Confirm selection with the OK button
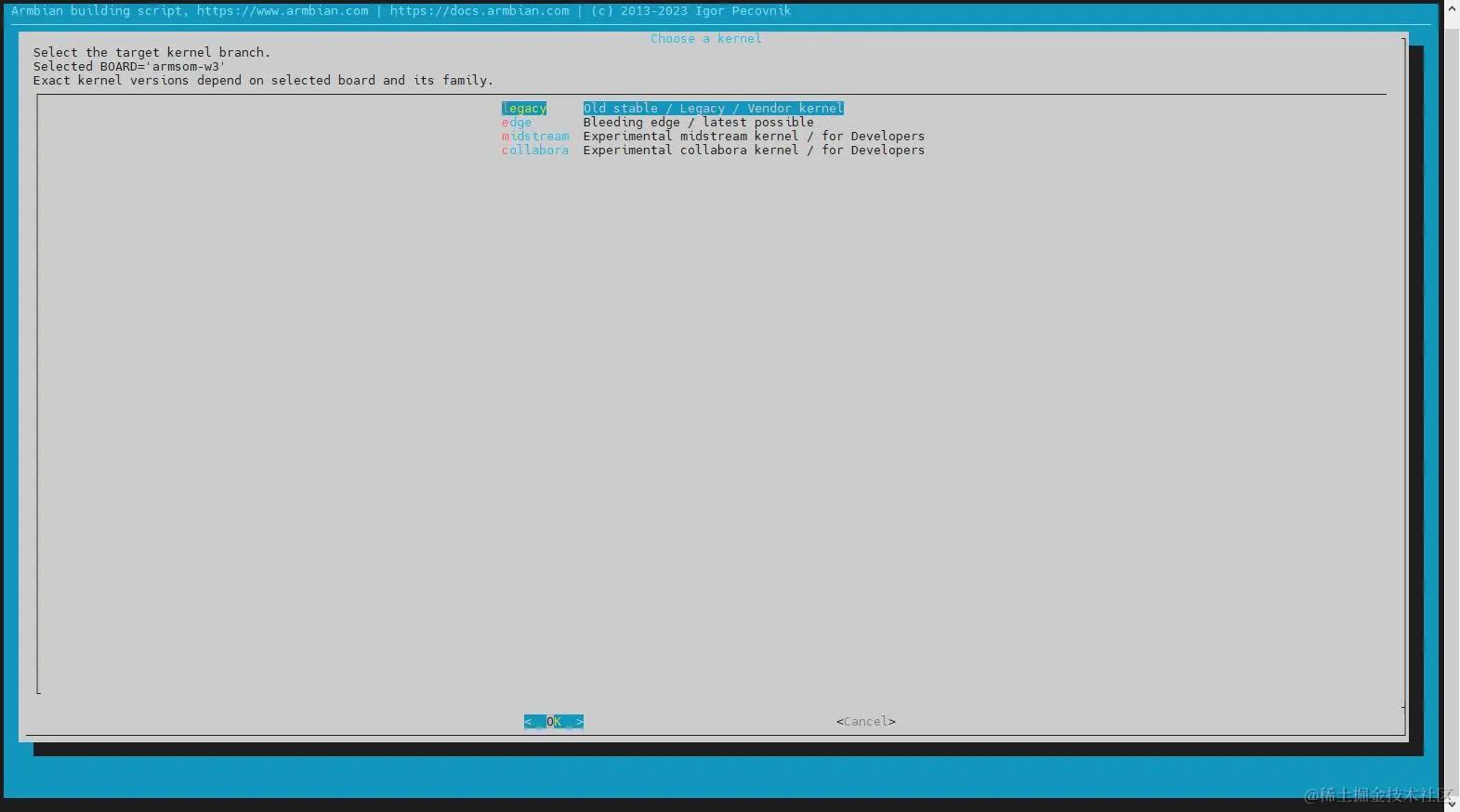Screen dimensions: 1460x812 [554, 722]
